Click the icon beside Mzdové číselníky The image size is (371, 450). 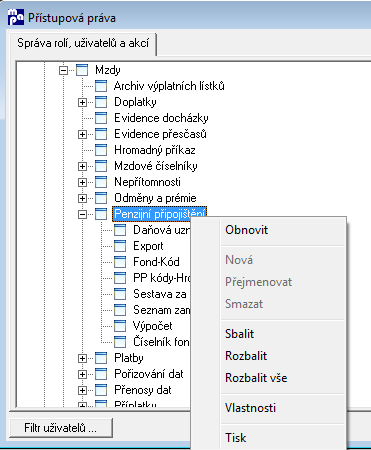point(101,166)
